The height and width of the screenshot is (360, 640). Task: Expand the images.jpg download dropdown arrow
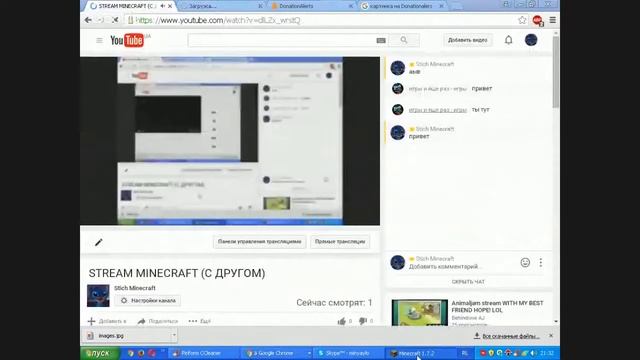click(174, 336)
